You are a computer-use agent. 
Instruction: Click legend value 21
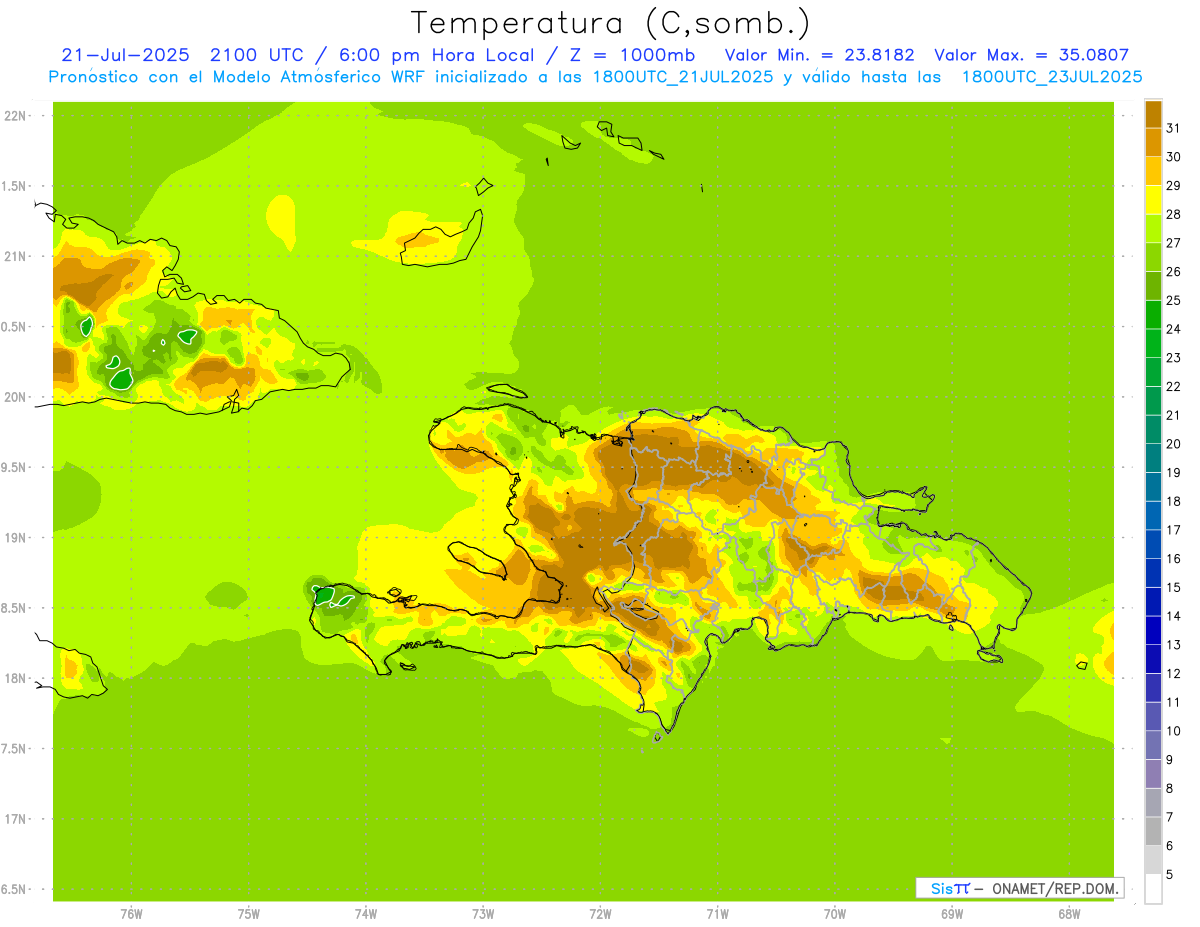pos(1173,415)
